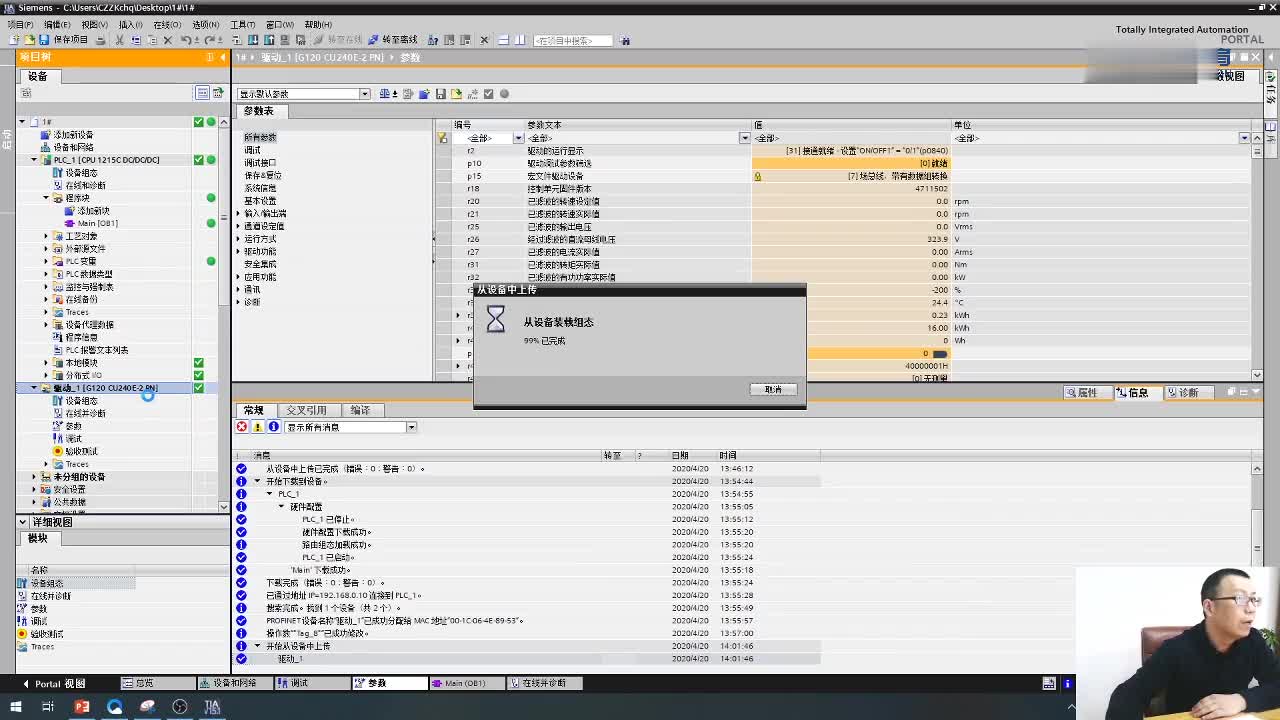
Task: Switch to 在线并诊断 editor bar tab
Action: 546,683
